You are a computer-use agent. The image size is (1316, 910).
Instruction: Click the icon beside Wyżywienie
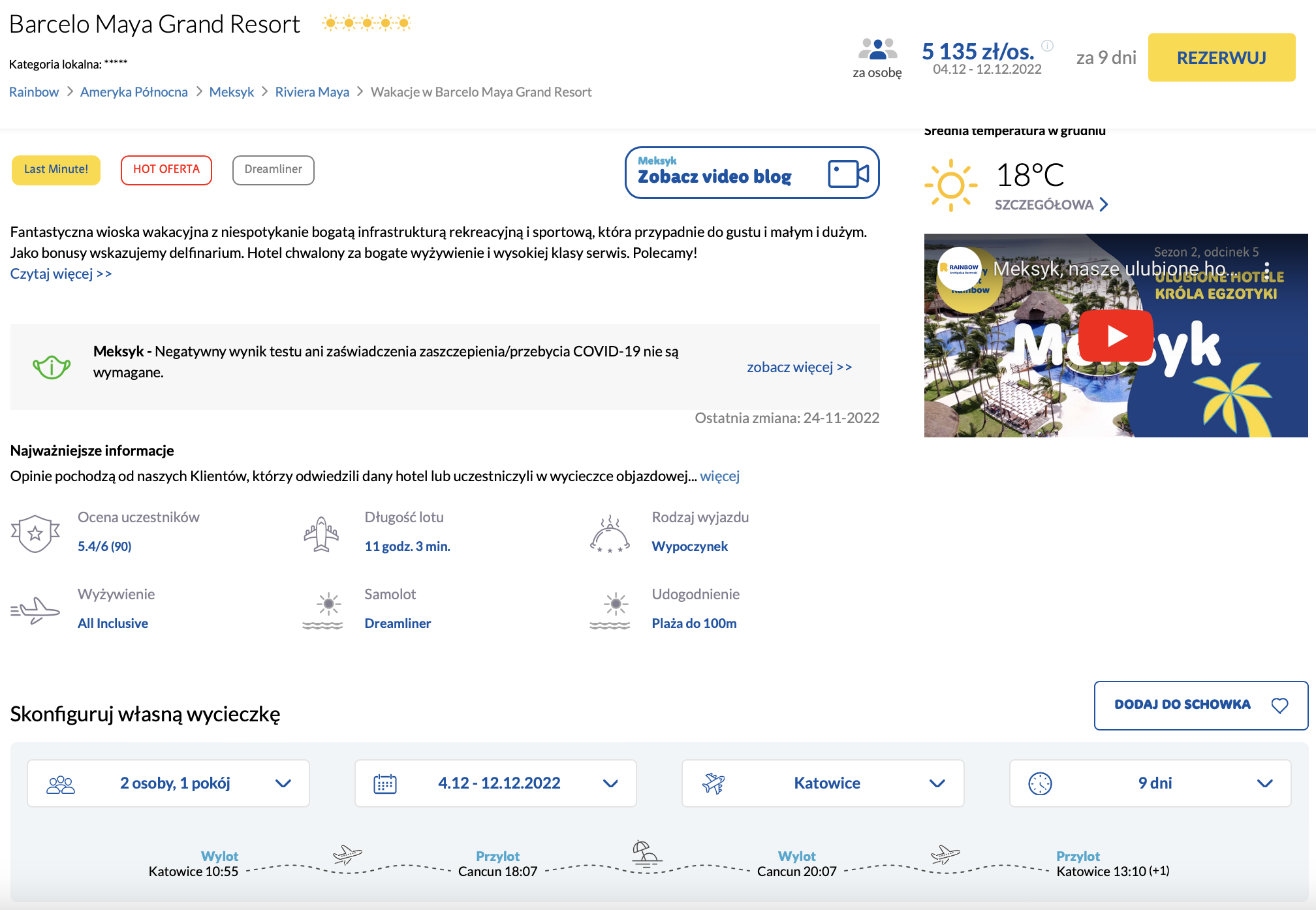pos(35,610)
